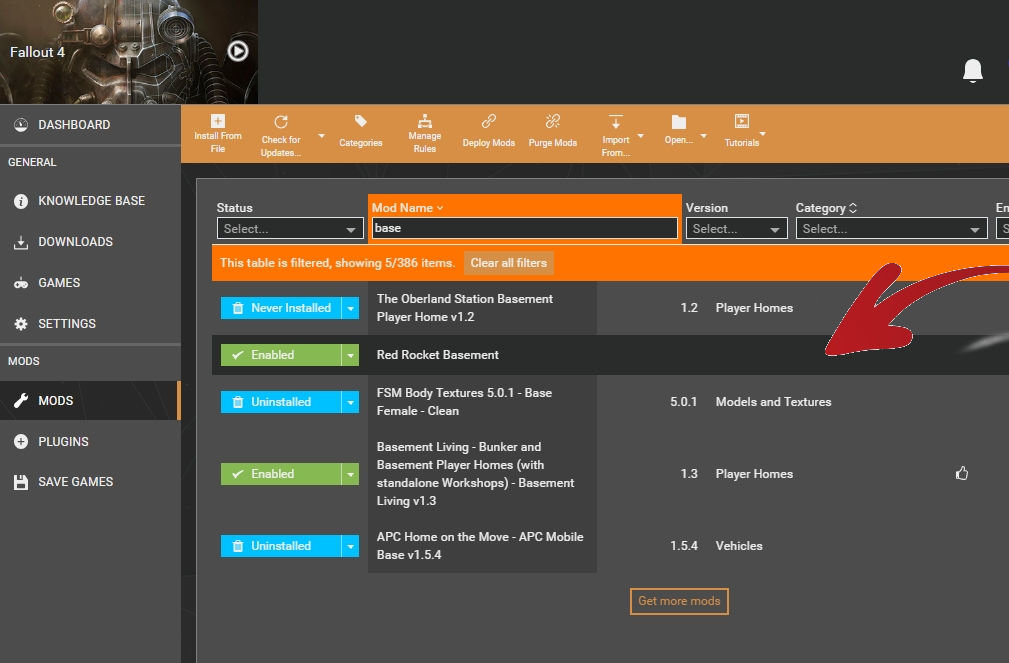Image resolution: width=1009 pixels, height=663 pixels.
Task: Expand the Import From dropdown arrow
Action: (x=640, y=136)
